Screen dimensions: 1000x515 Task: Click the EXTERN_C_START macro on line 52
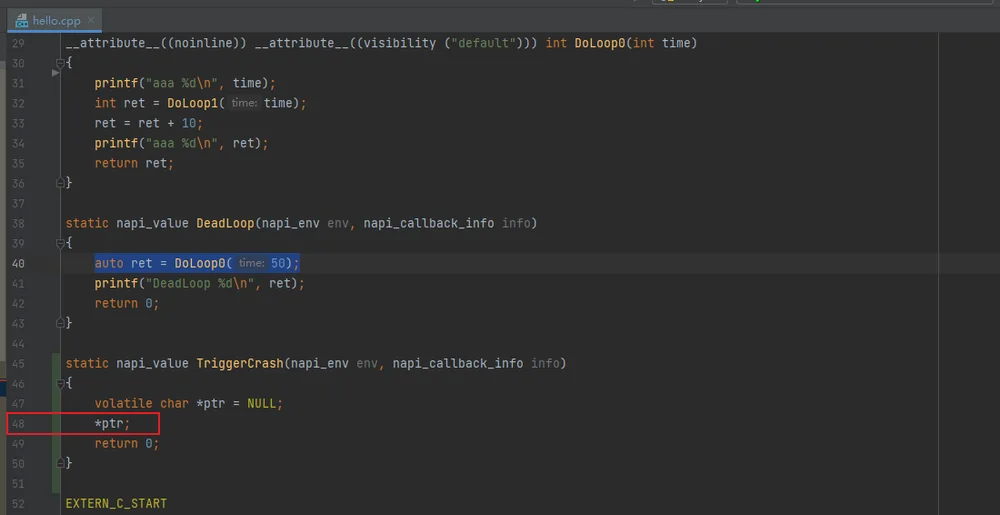(x=116, y=504)
